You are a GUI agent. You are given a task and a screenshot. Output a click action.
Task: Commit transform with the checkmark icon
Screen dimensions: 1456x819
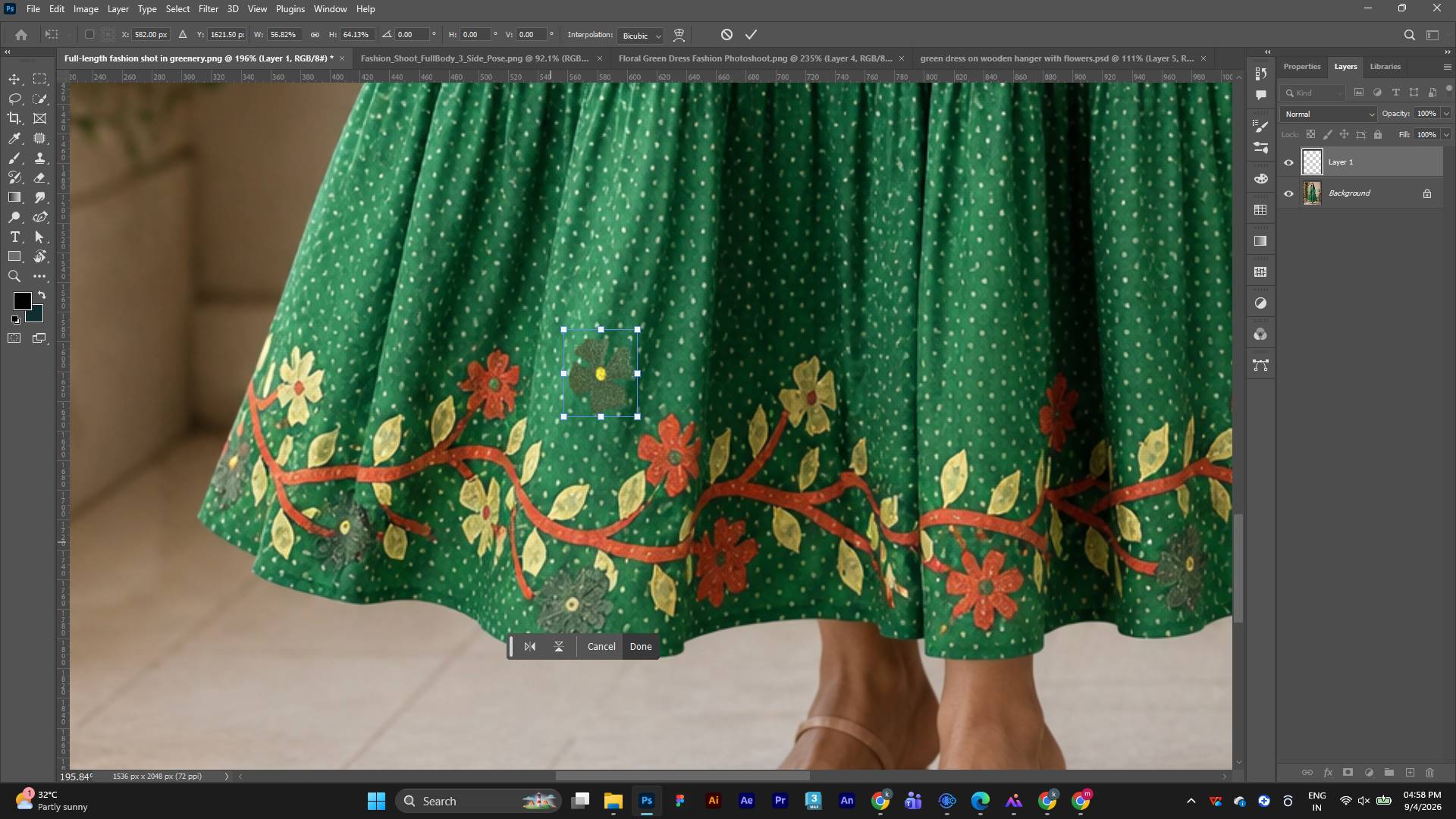[x=751, y=35]
